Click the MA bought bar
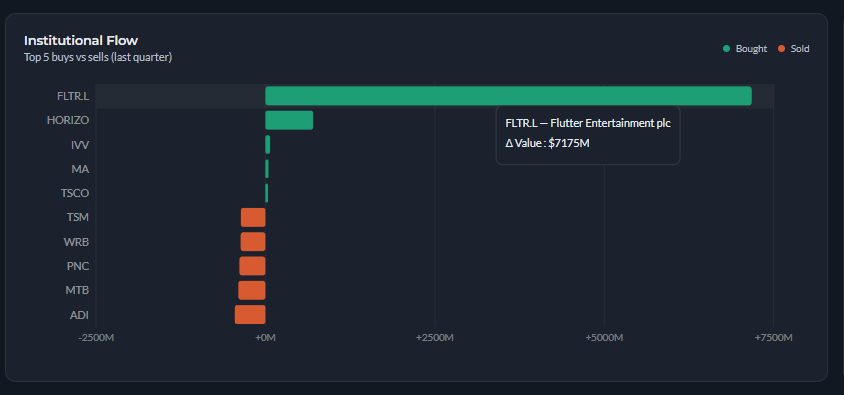 pos(267,169)
